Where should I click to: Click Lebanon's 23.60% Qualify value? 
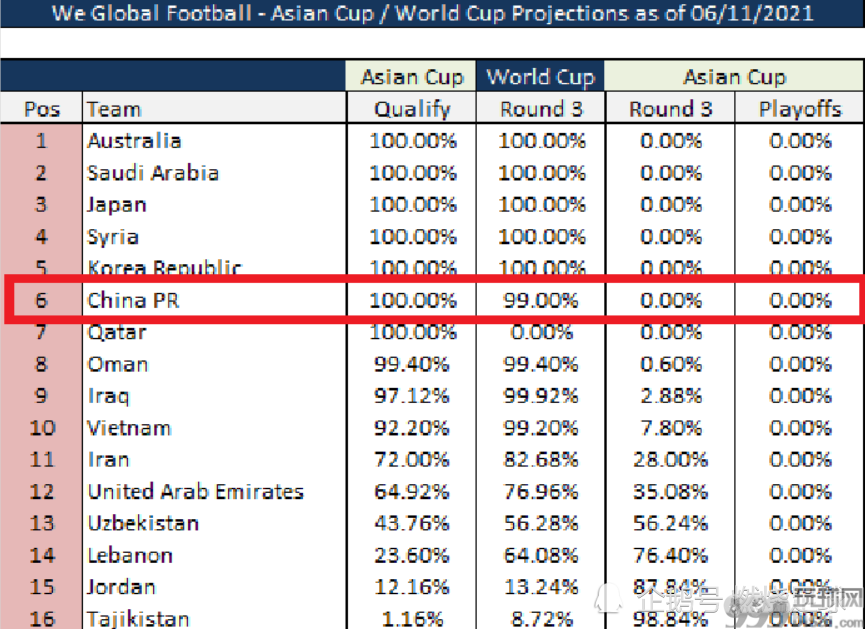[412, 555]
